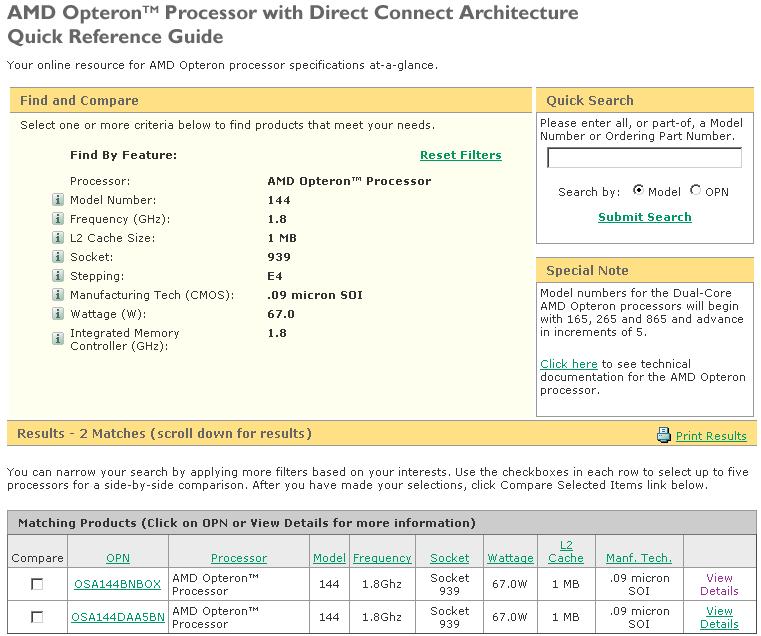Click the 'E4' stepping value
This screenshot has height=636, width=761.
275,276
